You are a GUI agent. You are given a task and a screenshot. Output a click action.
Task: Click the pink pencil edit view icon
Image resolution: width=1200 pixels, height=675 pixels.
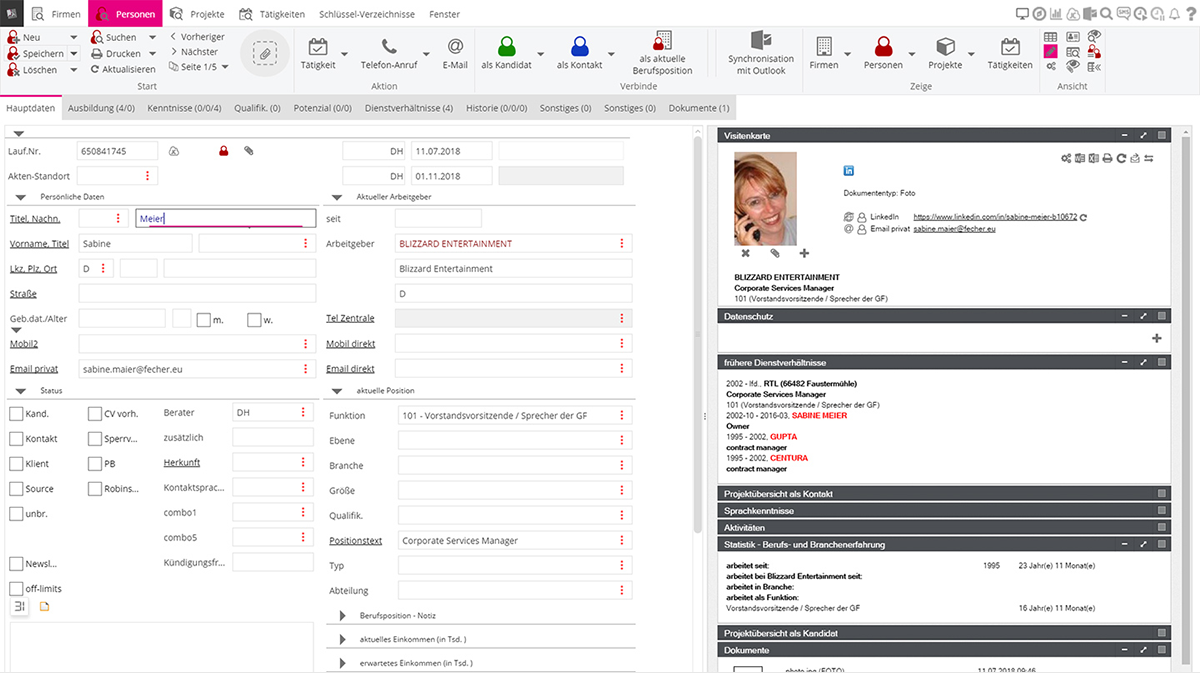(x=1051, y=51)
